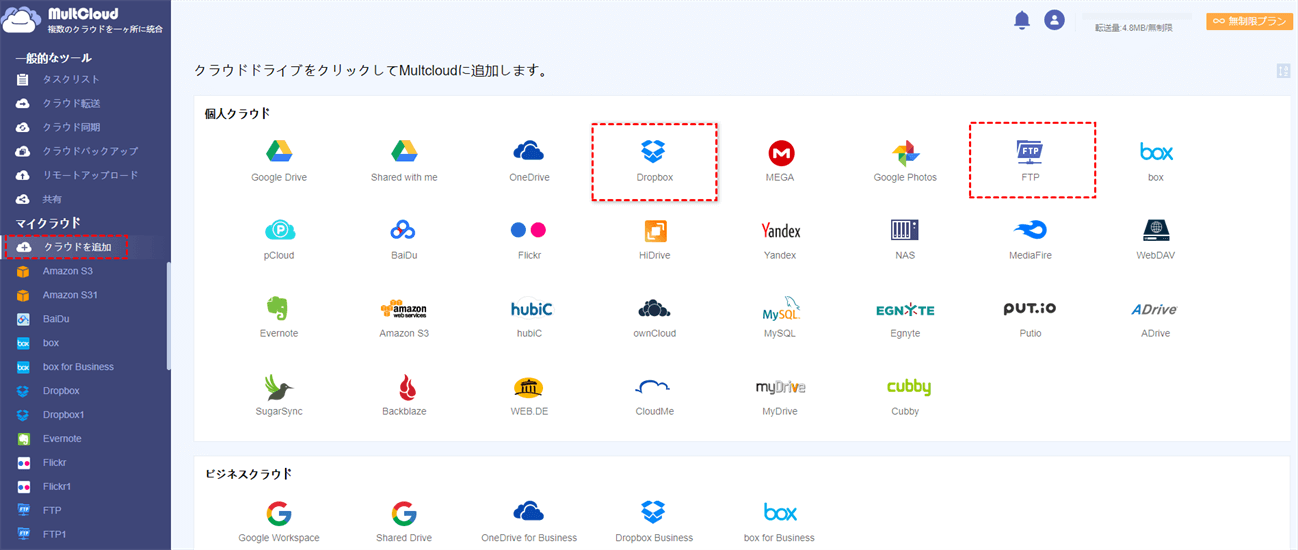
Task: Add WebDAV storage
Action: pos(1156,239)
